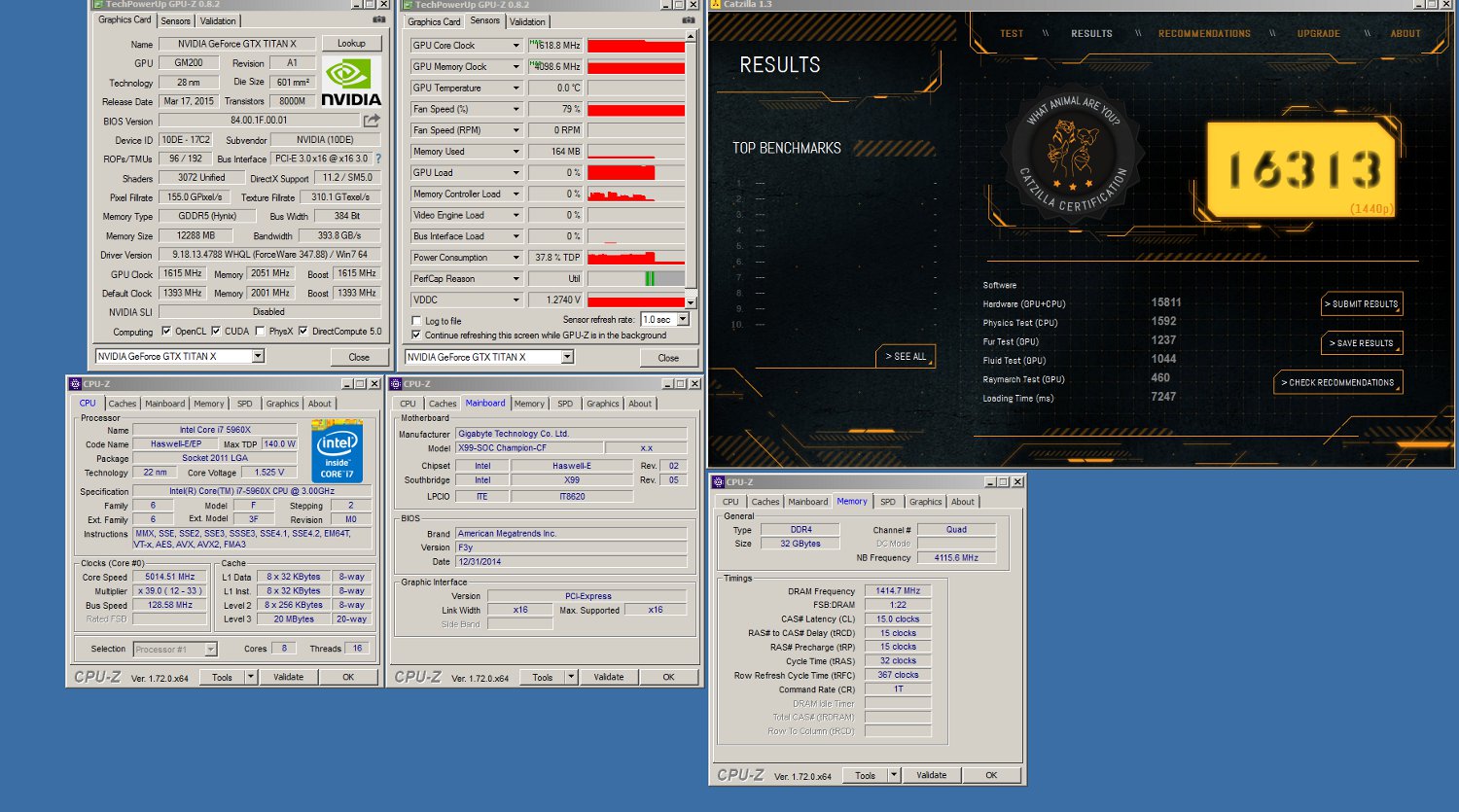1459x812 pixels.
Task: Click the NVIDIA logo in GPU-Z
Action: [351, 82]
